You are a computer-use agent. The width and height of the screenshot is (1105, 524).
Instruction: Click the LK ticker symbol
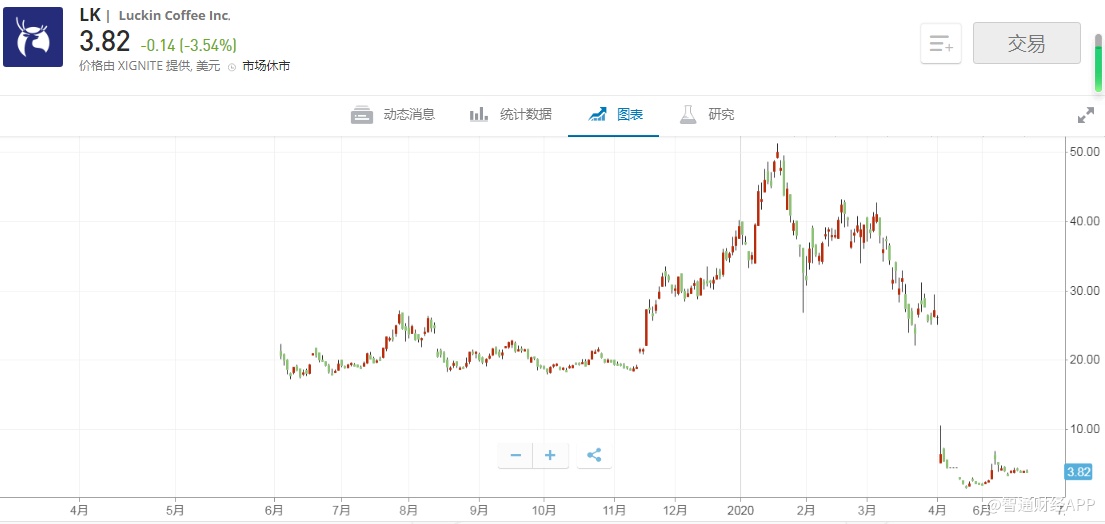click(90, 15)
